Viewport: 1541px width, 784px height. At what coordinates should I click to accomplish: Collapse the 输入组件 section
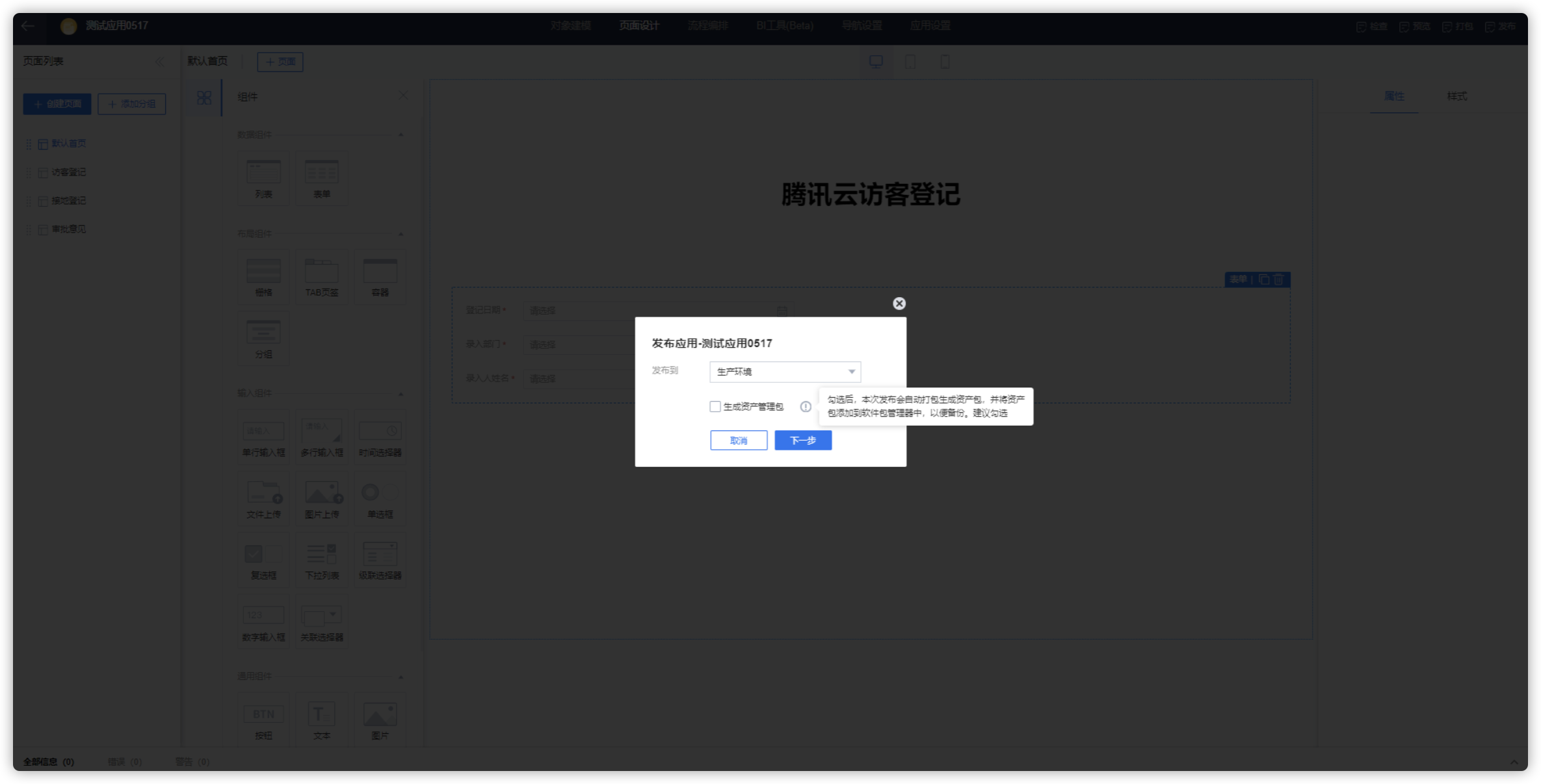point(401,393)
